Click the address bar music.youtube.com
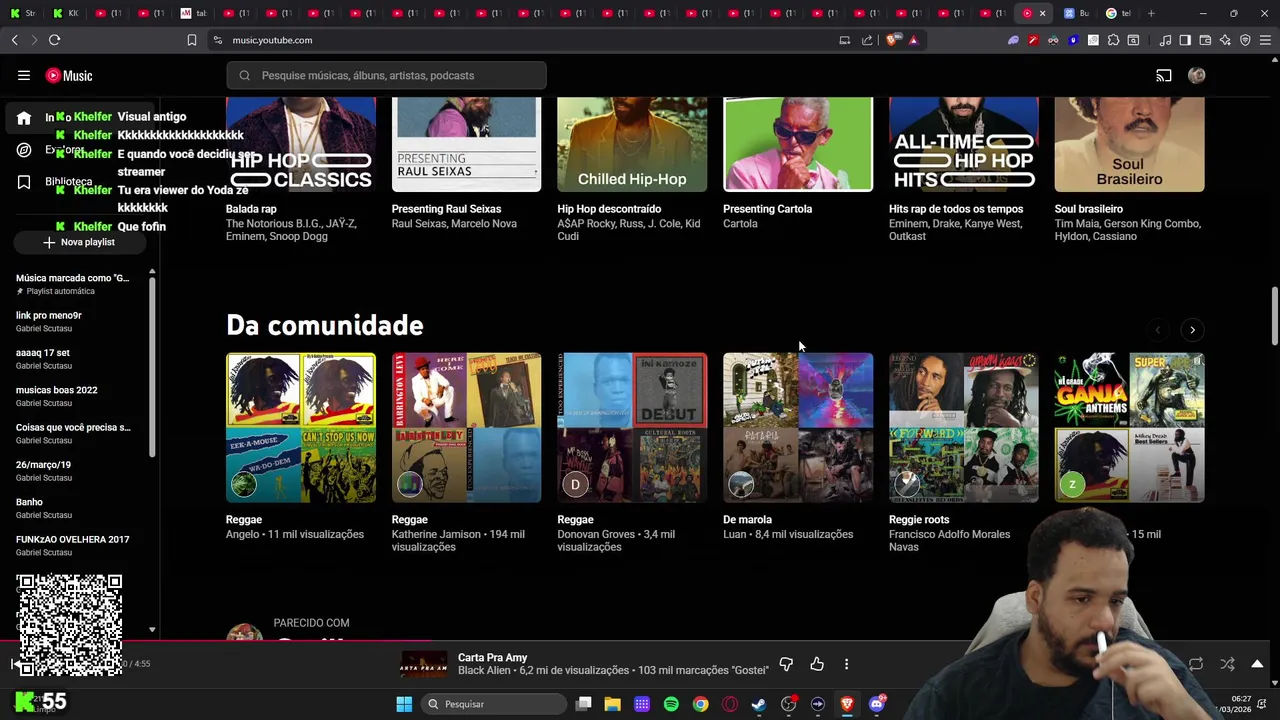Image resolution: width=1280 pixels, height=720 pixels. 272,40
